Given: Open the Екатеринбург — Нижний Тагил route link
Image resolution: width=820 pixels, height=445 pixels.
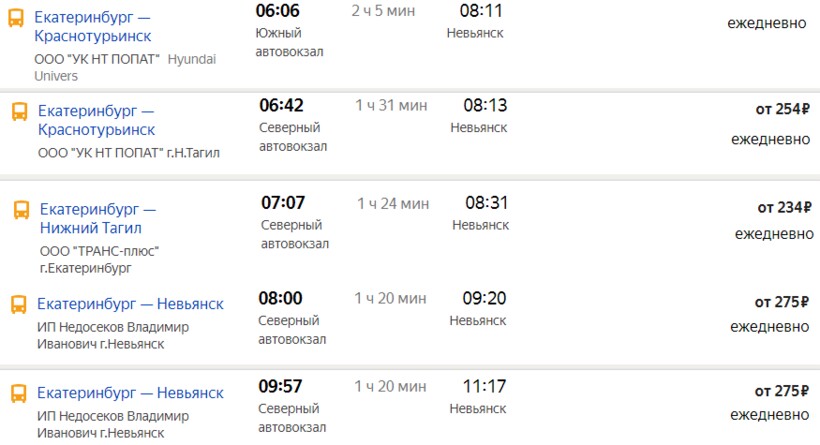Looking at the screenshot, I should [x=97, y=219].
